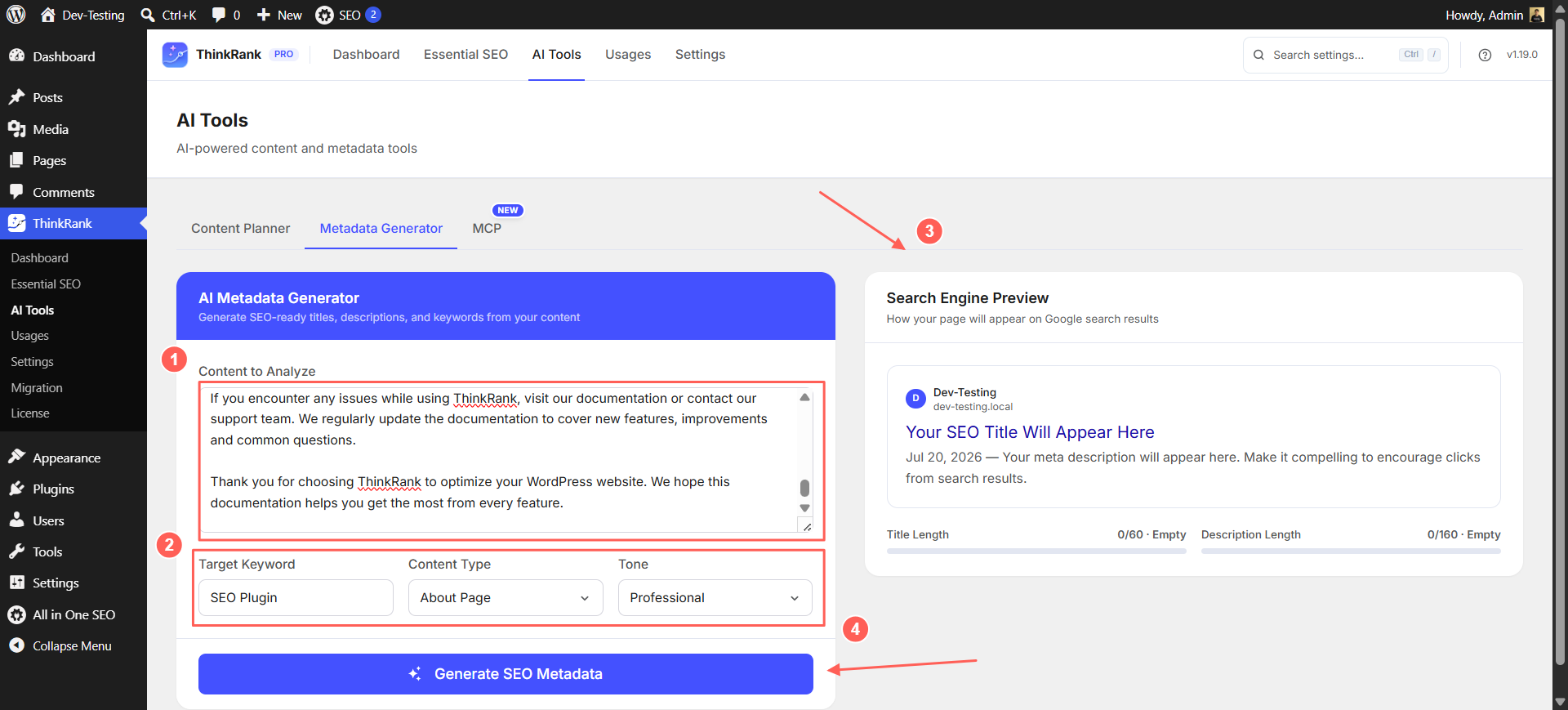
Task: Open Usages in top navigation
Action: [628, 55]
